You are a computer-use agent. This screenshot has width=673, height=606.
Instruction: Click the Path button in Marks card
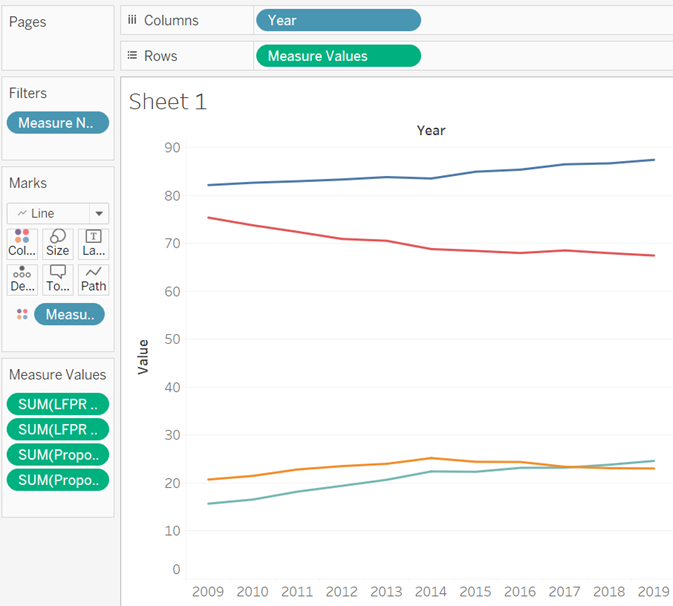(93, 279)
